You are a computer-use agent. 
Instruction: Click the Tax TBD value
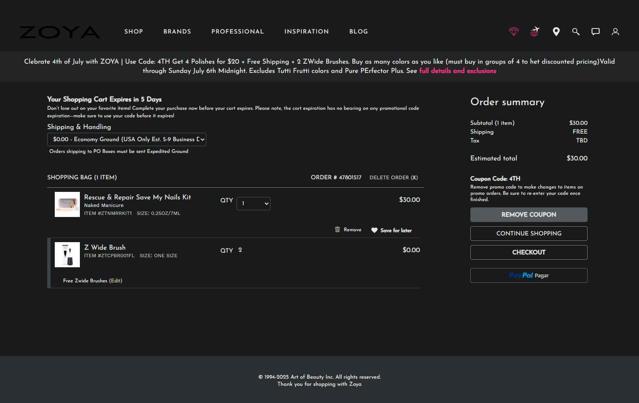pyautogui.click(x=582, y=141)
